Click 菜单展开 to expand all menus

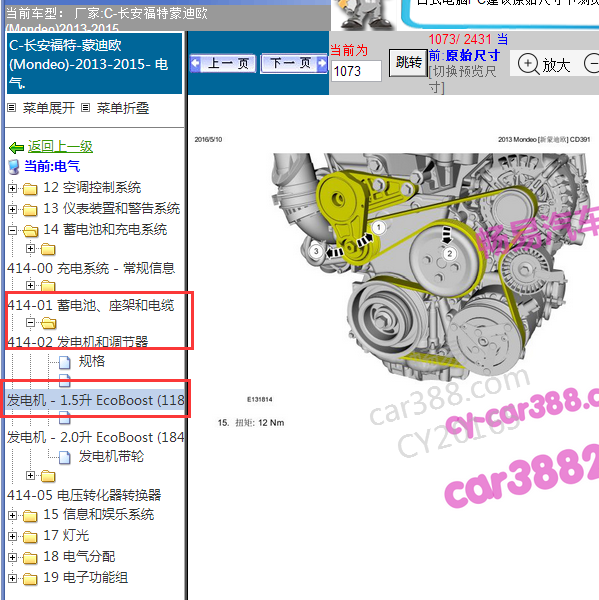[49, 108]
